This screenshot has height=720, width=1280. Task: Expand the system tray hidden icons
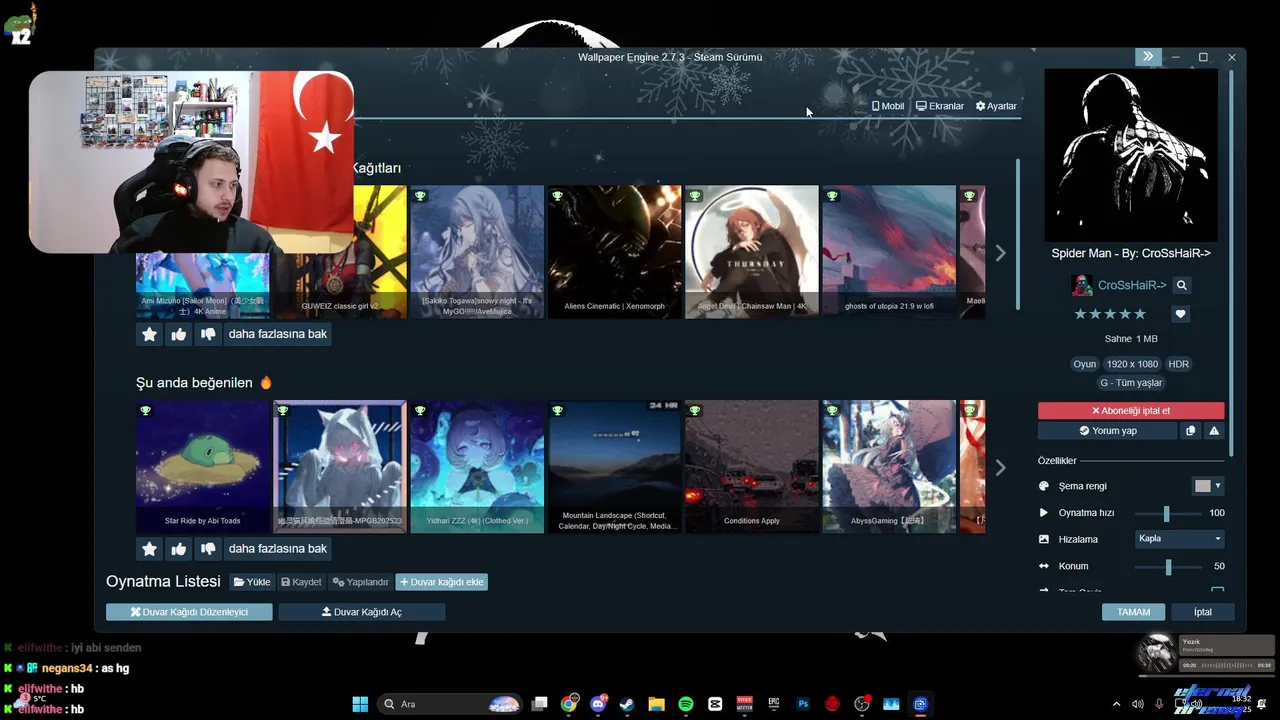pyautogui.click(x=1116, y=704)
